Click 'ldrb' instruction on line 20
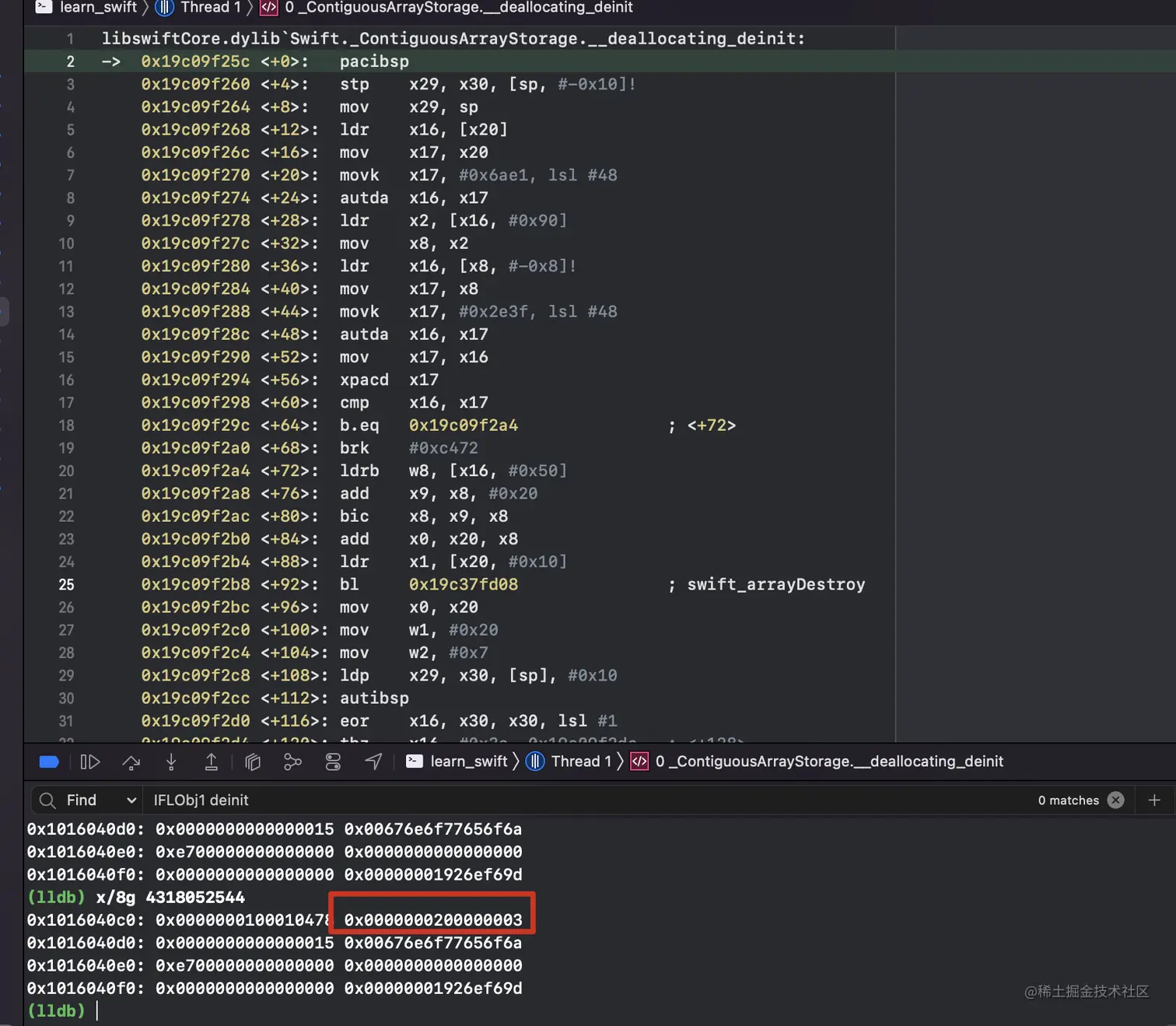Screen dimensions: 1176x1026 pyautogui.click(x=359, y=471)
